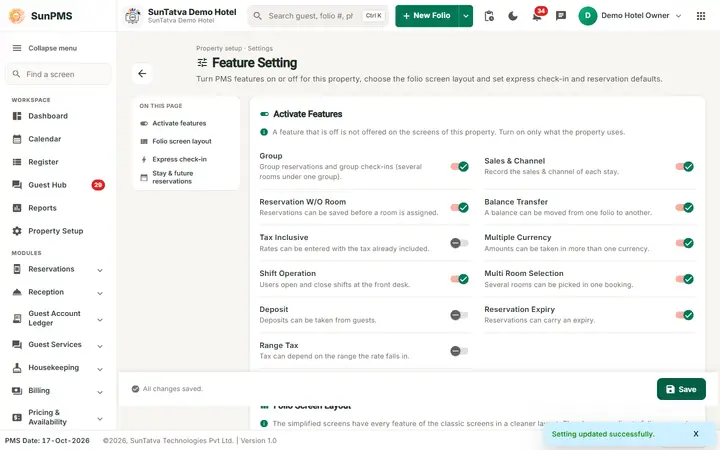Expand the Reservations module chevron
This screenshot has height=450, width=720.
[100, 270]
